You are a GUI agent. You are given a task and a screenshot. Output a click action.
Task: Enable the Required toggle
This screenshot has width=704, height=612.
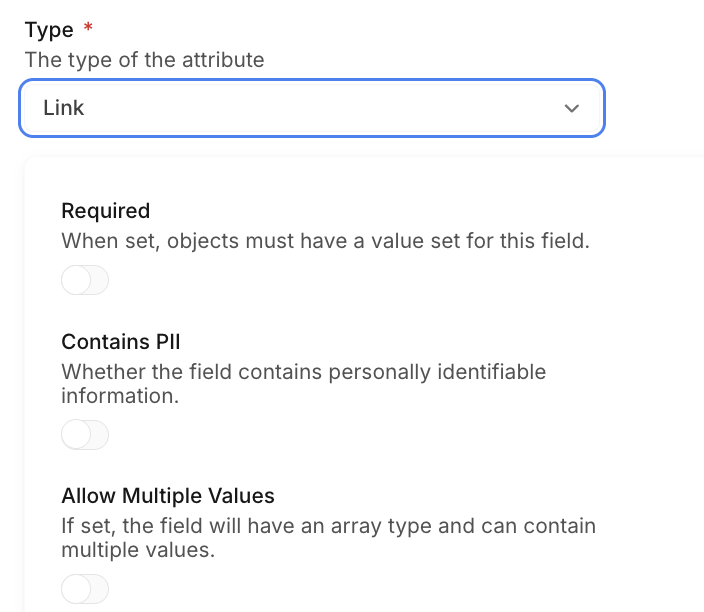pyautogui.click(x=85, y=281)
